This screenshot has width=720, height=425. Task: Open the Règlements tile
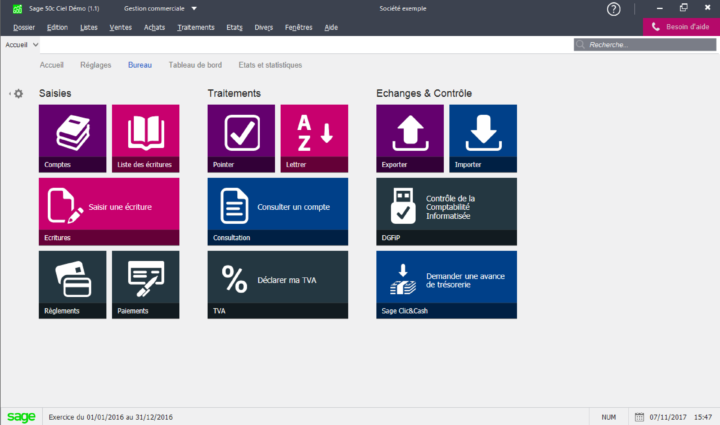73,285
